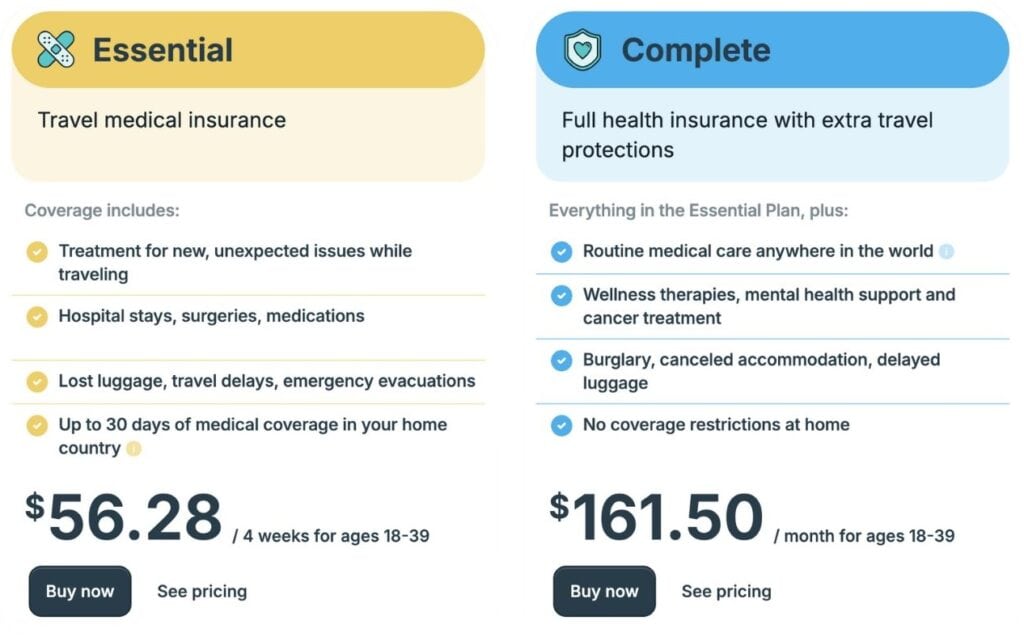Image resolution: width=1024 pixels, height=637 pixels.
Task: Click info icon beside home country coverage
Action: [134, 449]
